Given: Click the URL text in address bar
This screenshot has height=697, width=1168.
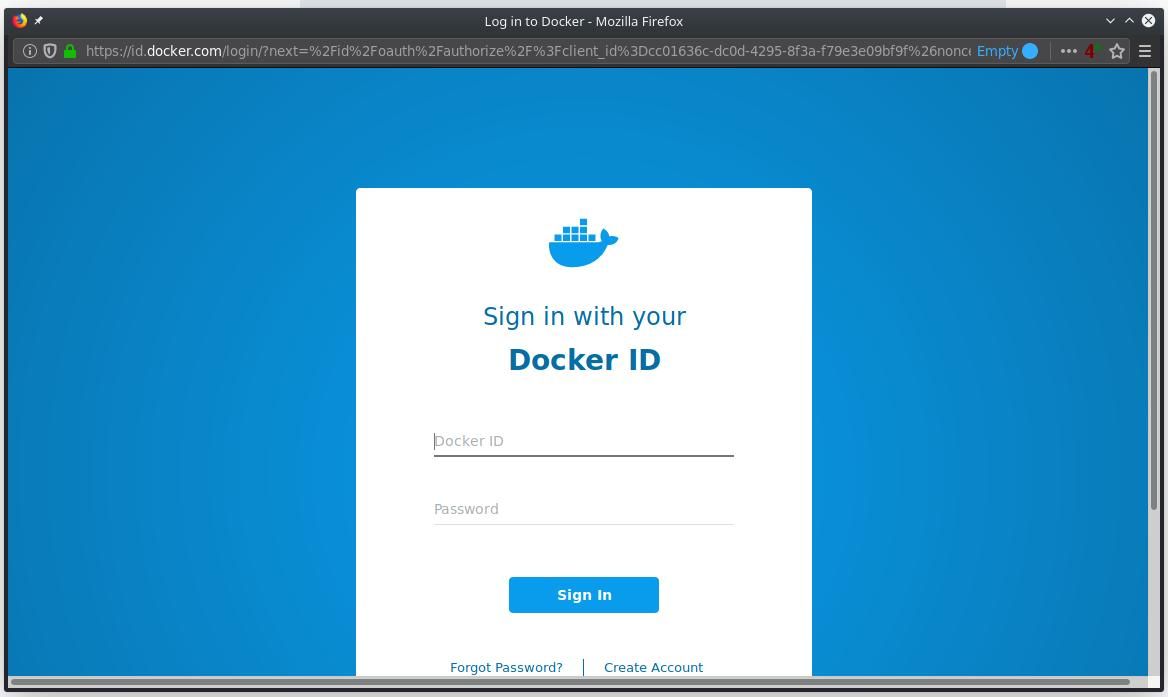Looking at the screenshot, I should click(x=527, y=51).
